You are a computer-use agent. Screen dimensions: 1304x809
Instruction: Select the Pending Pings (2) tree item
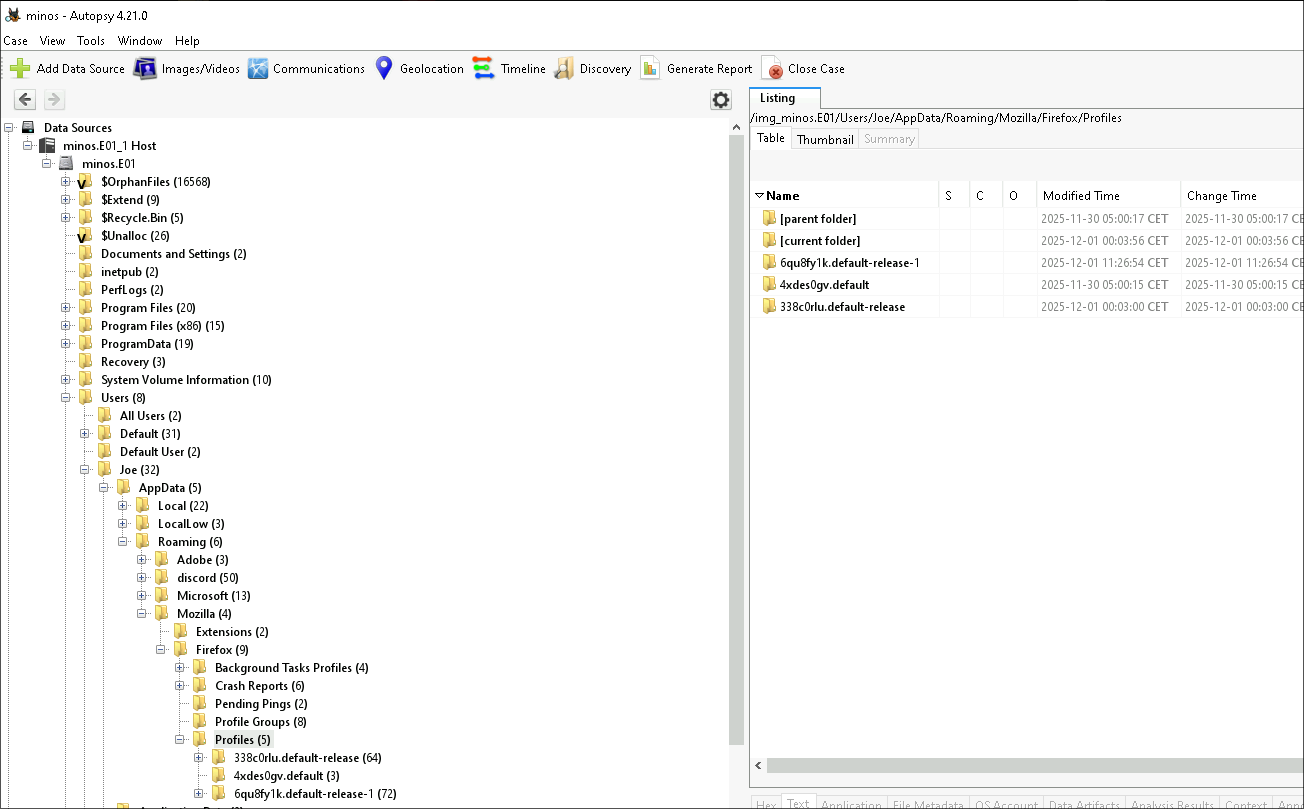pyautogui.click(x=261, y=704)
